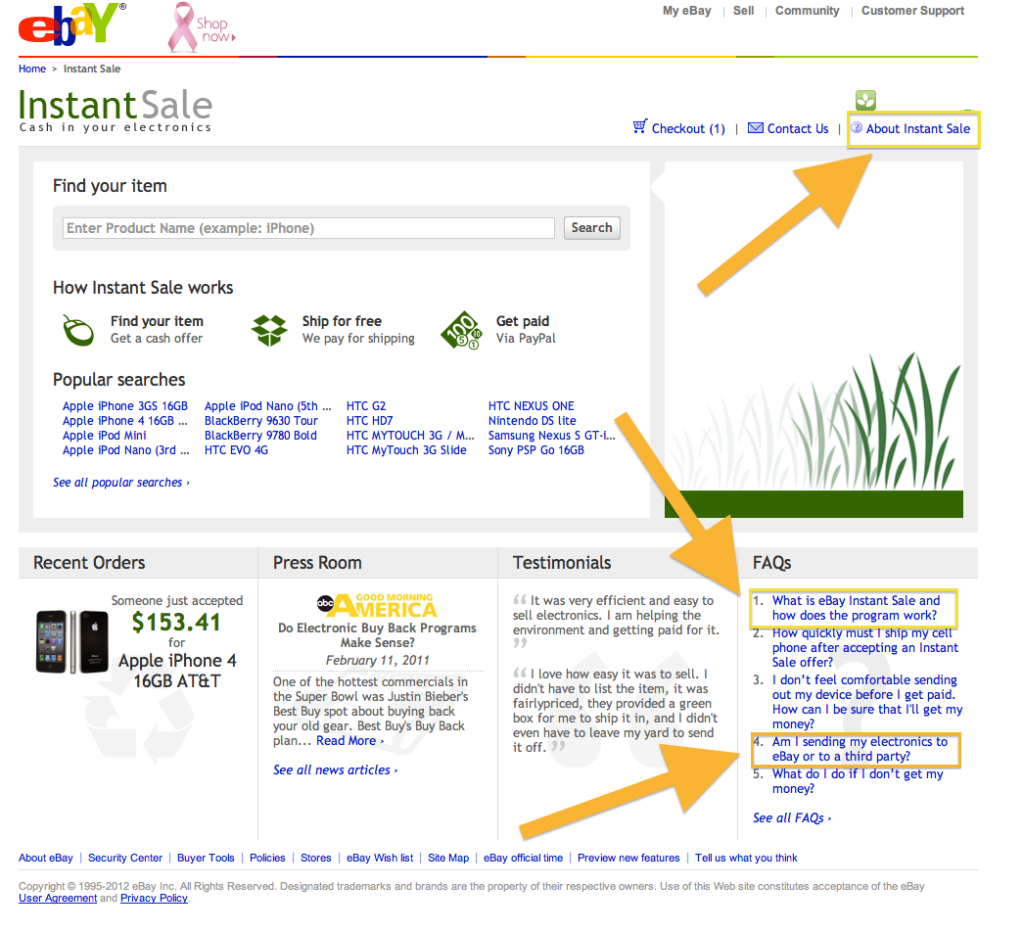Image resolution: width=1023 pixels, height=931 pixels.
Task: Select Apple iPod Mini popular search
Action: point(104,435)
